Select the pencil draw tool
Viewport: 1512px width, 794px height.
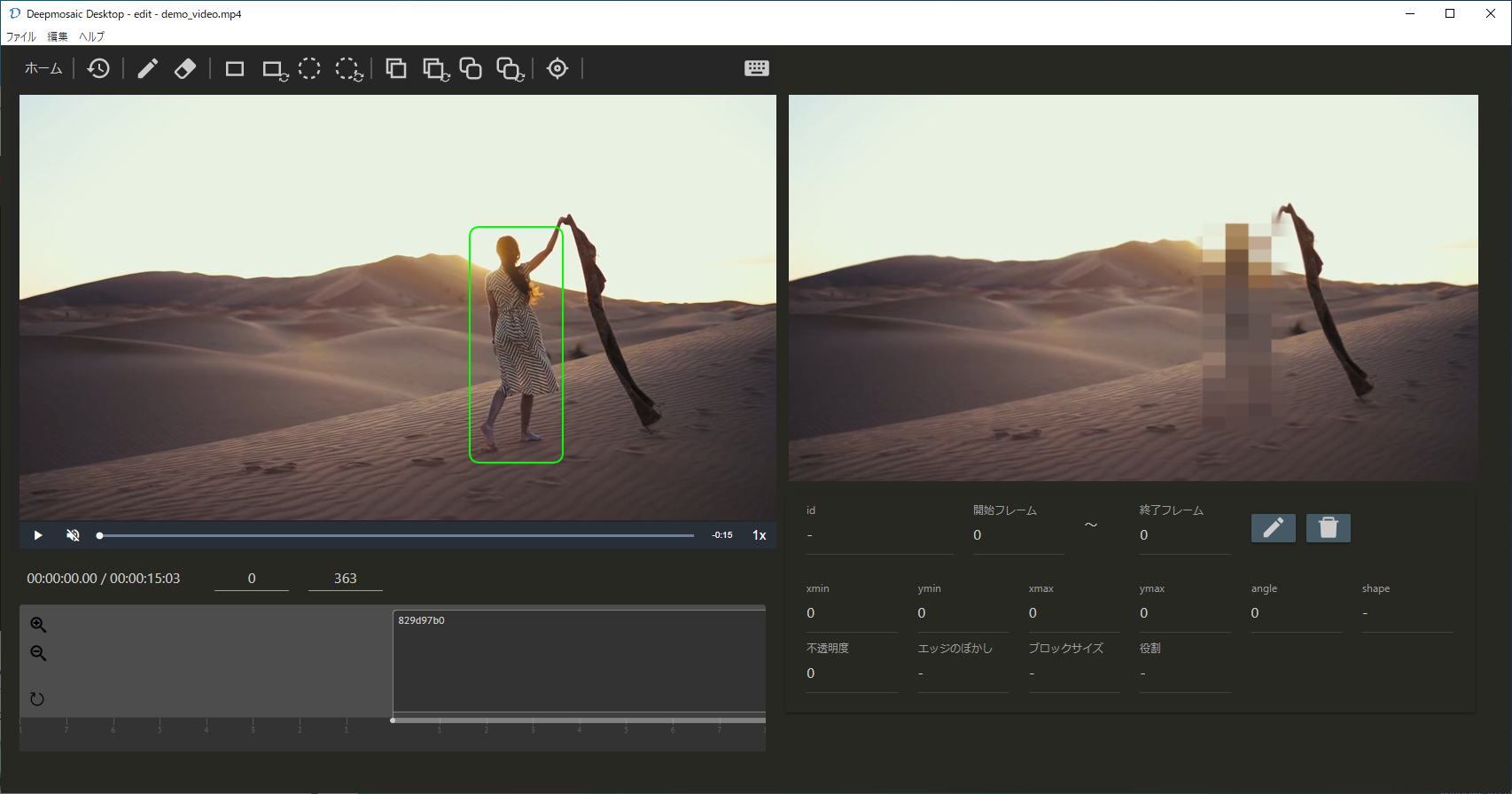click(x=148, y=68)
